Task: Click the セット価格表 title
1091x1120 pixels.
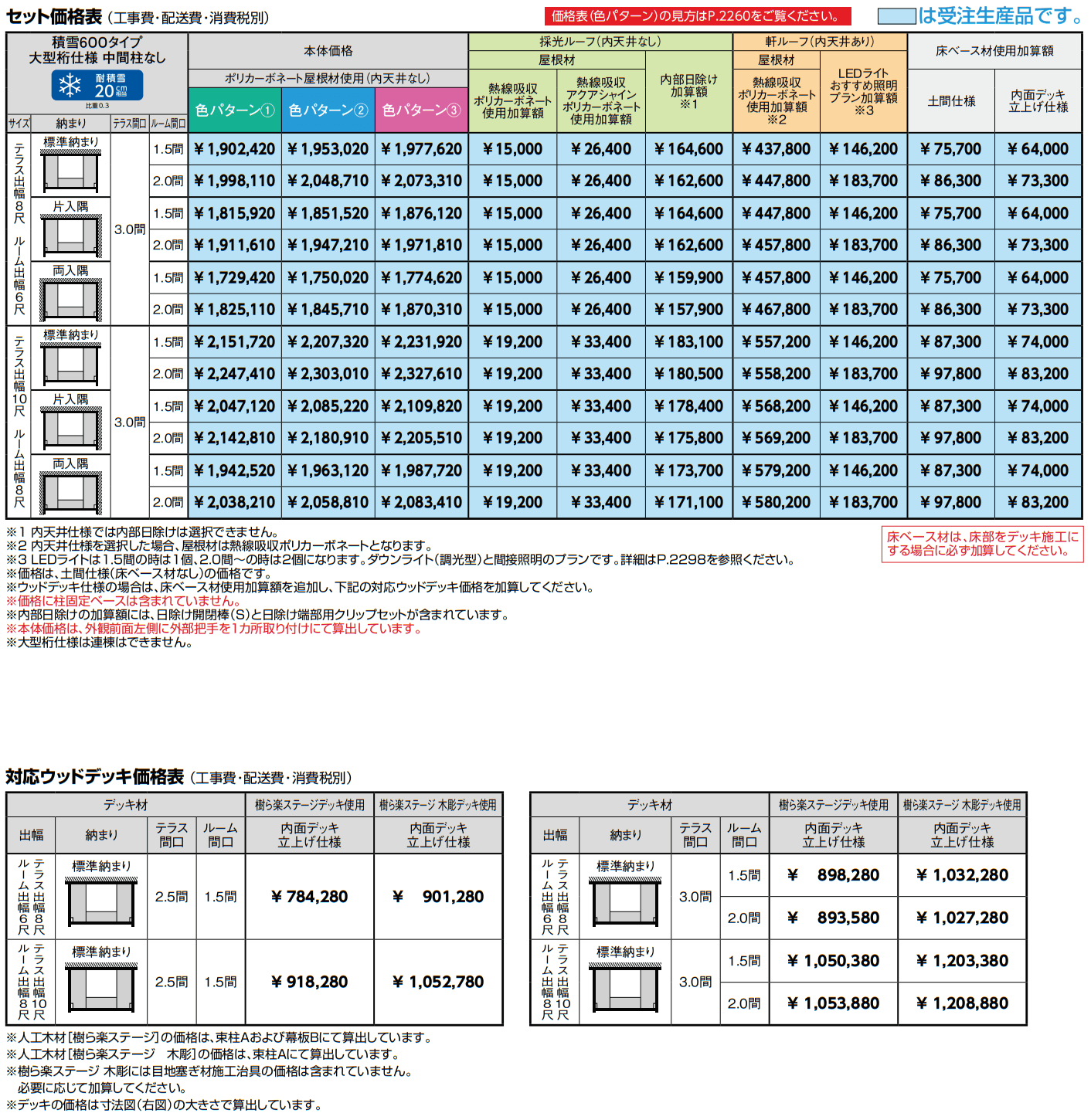Action: click(x=54, y=16)
